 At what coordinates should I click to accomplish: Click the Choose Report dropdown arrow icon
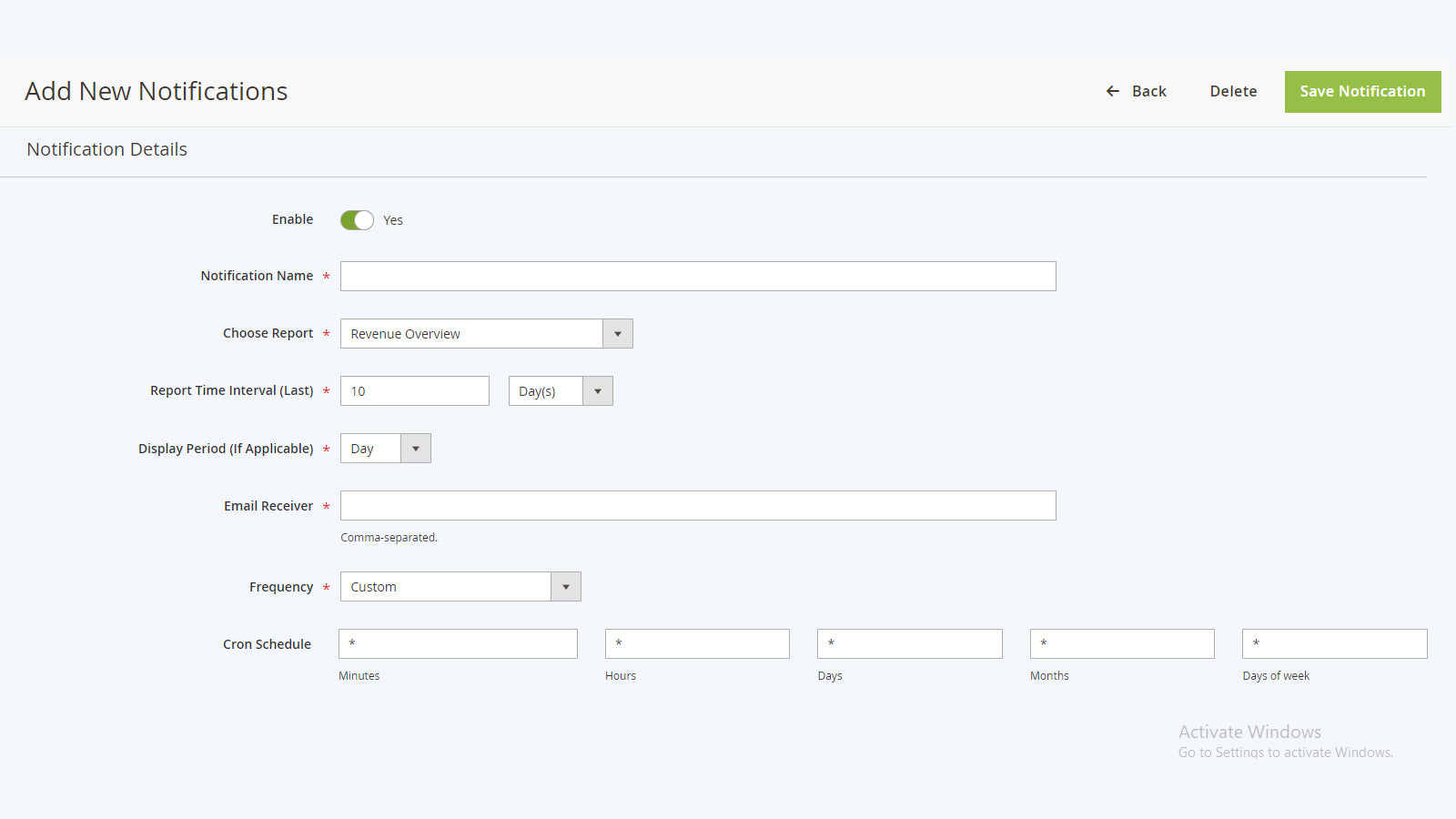coord(618,334)
